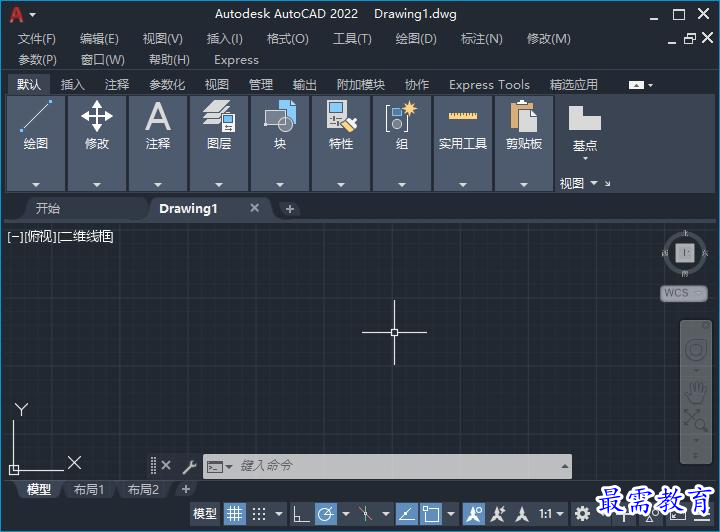This screenshot has width=720, height=532.
Task: Close the command line window
Action: (166, 465)
